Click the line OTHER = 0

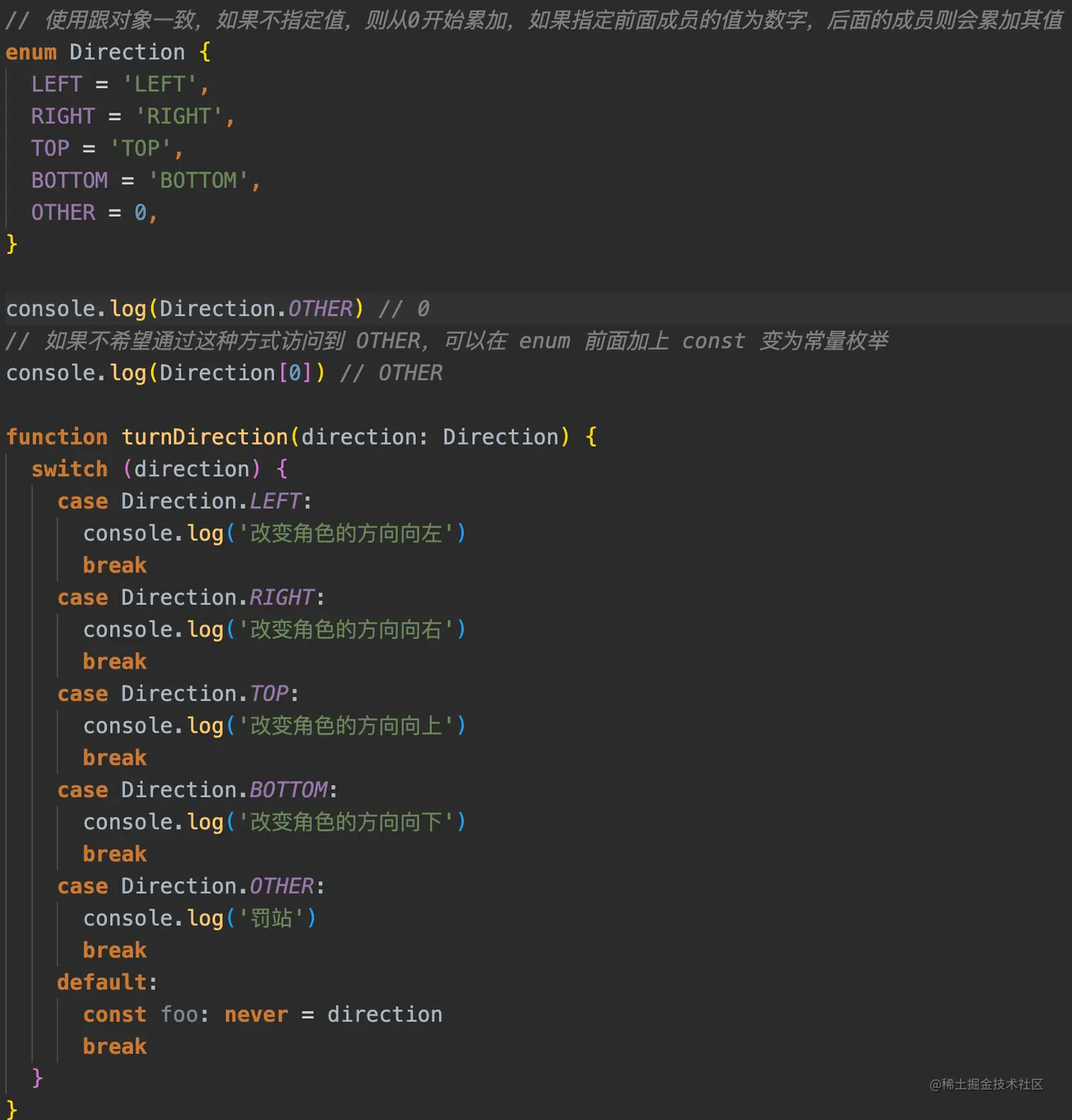pyautogui.click(x=94, y=213)
